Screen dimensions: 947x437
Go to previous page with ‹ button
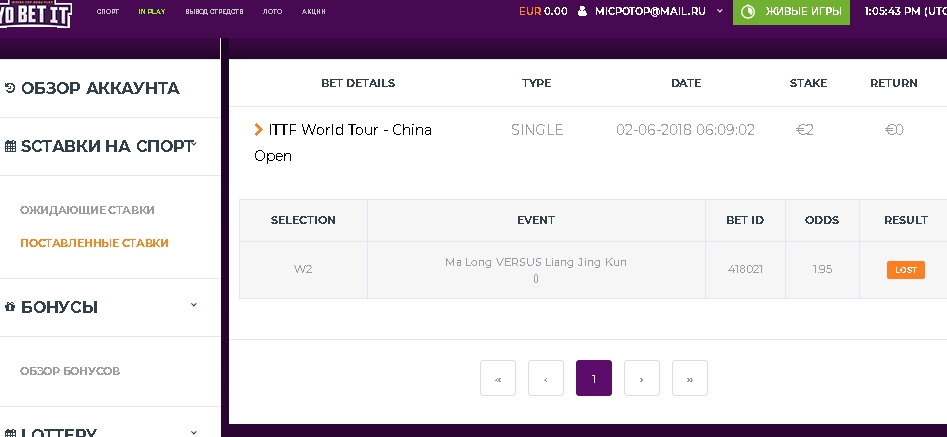tap(546, 378)
